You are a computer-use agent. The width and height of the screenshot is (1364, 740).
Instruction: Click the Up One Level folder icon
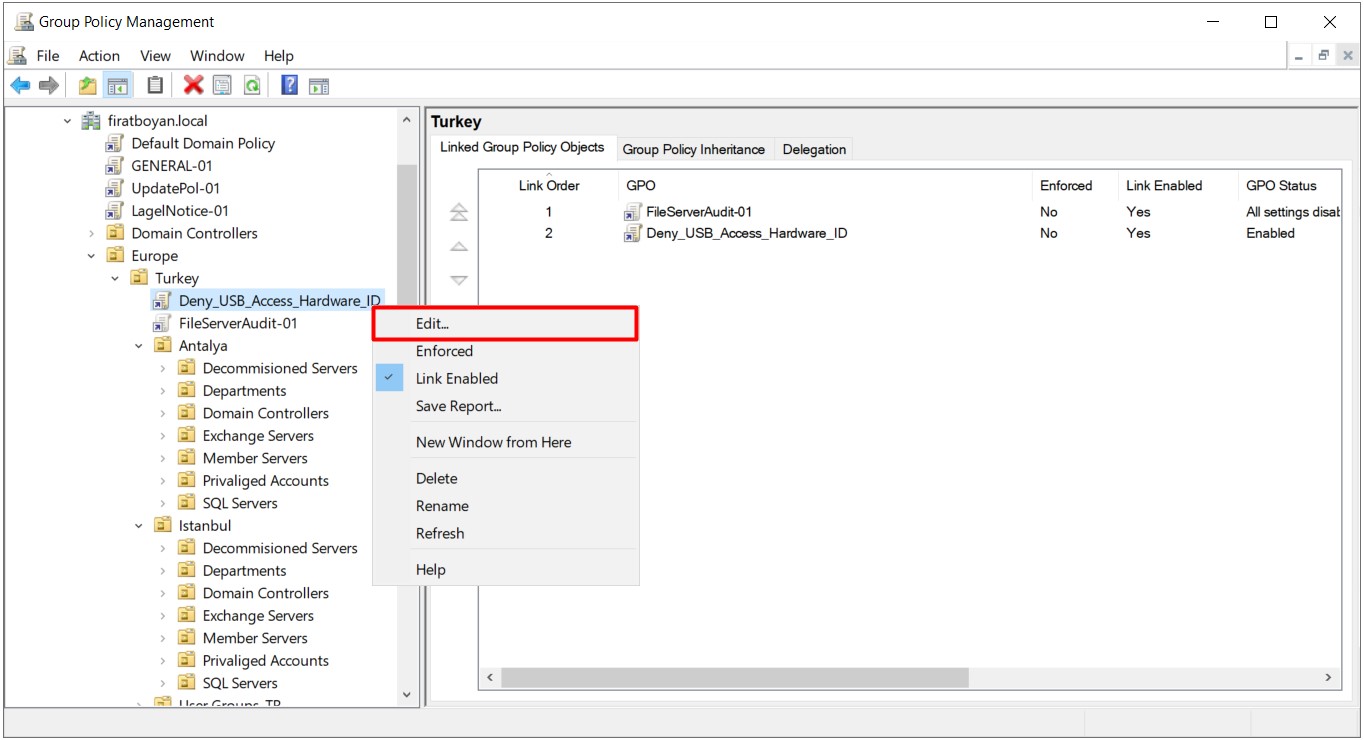pos(88,86)
